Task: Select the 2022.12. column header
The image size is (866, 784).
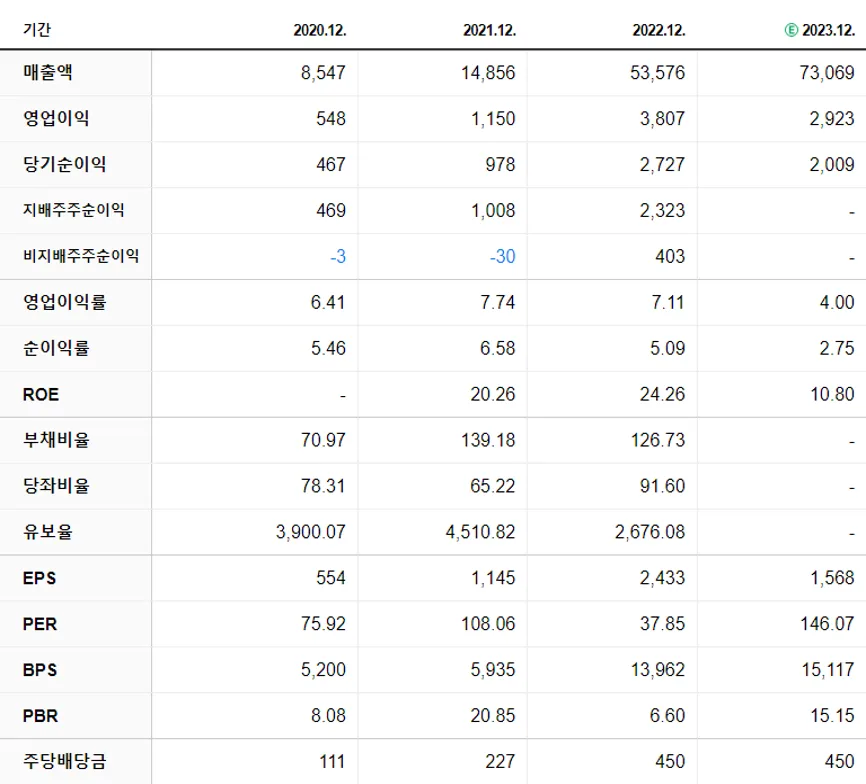Action: click(x=659, y=30)
